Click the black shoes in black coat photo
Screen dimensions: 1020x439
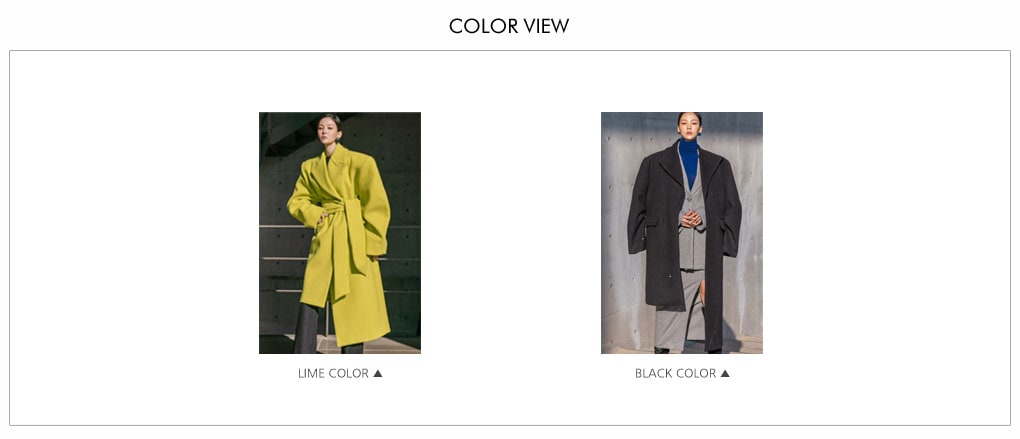pyautogui.click(x=662, y=350)
